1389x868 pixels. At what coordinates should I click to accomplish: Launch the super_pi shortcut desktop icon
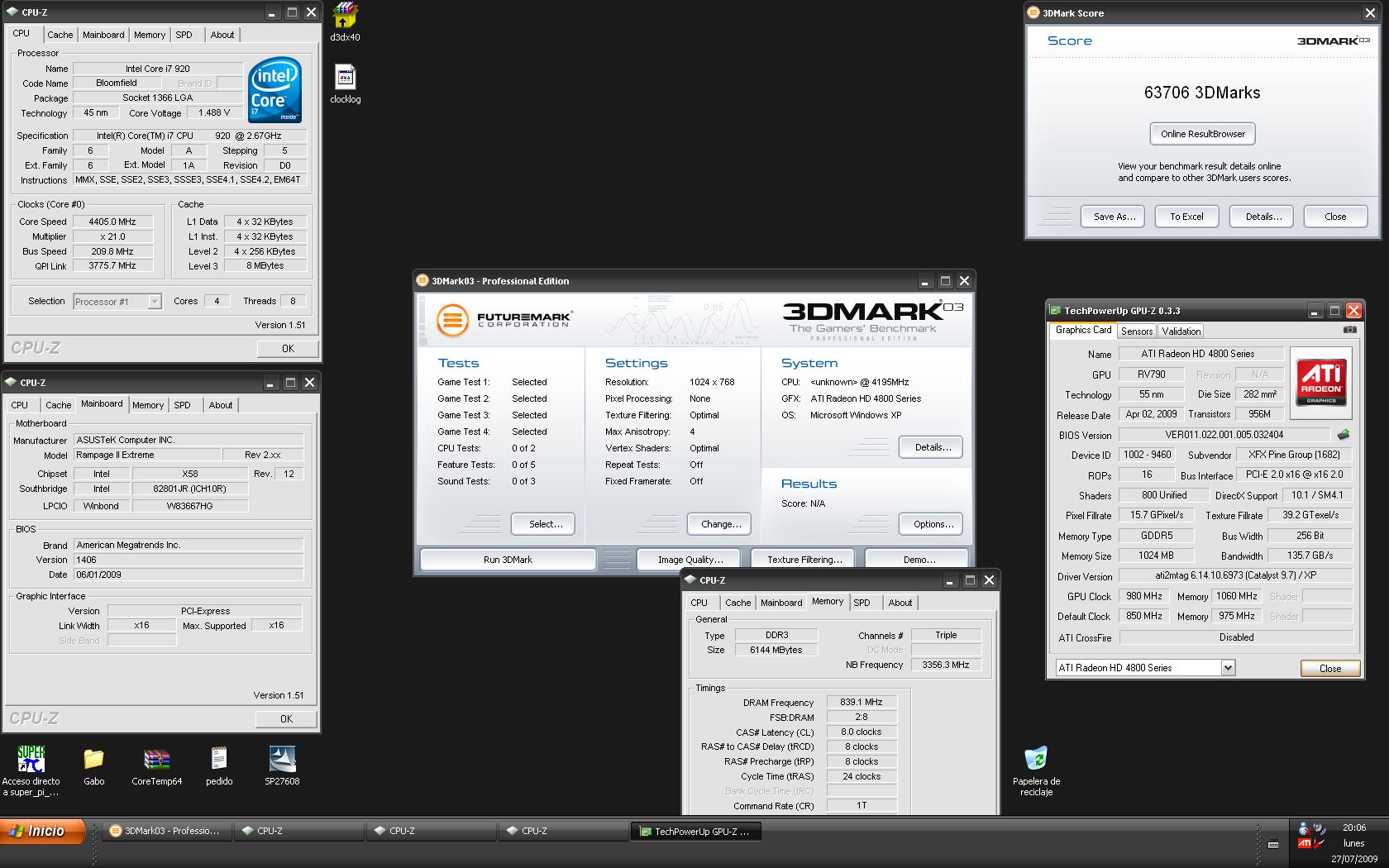pos(31,770)
